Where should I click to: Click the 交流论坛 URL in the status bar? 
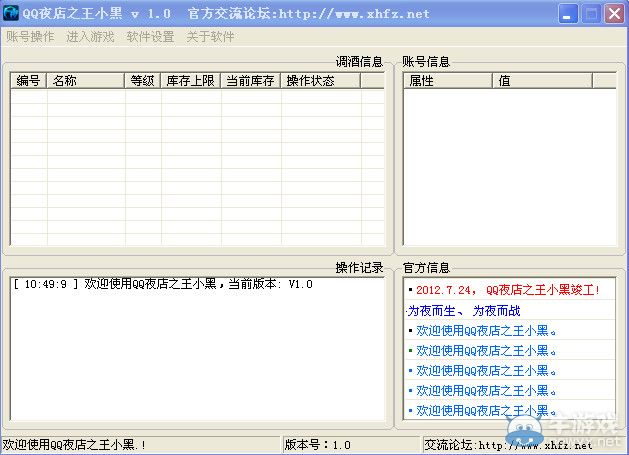pyautogui.click(x=509, y=445)
